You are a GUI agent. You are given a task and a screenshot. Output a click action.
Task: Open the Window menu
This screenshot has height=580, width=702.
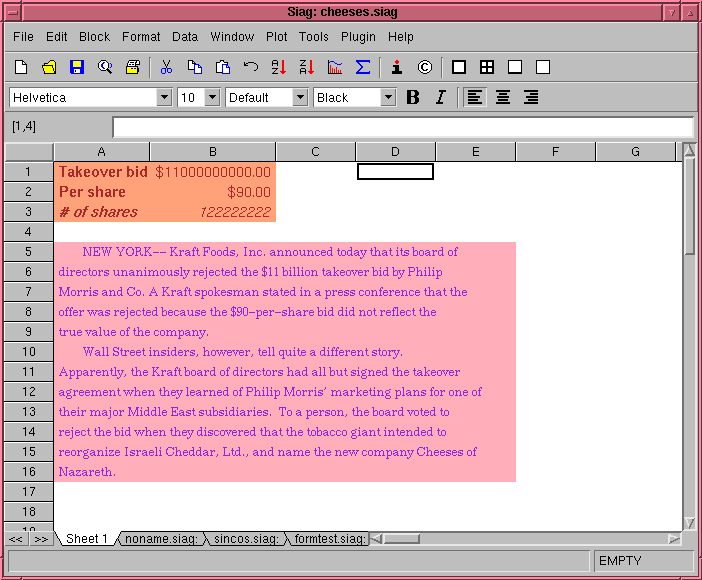click(x=232, y=37)
